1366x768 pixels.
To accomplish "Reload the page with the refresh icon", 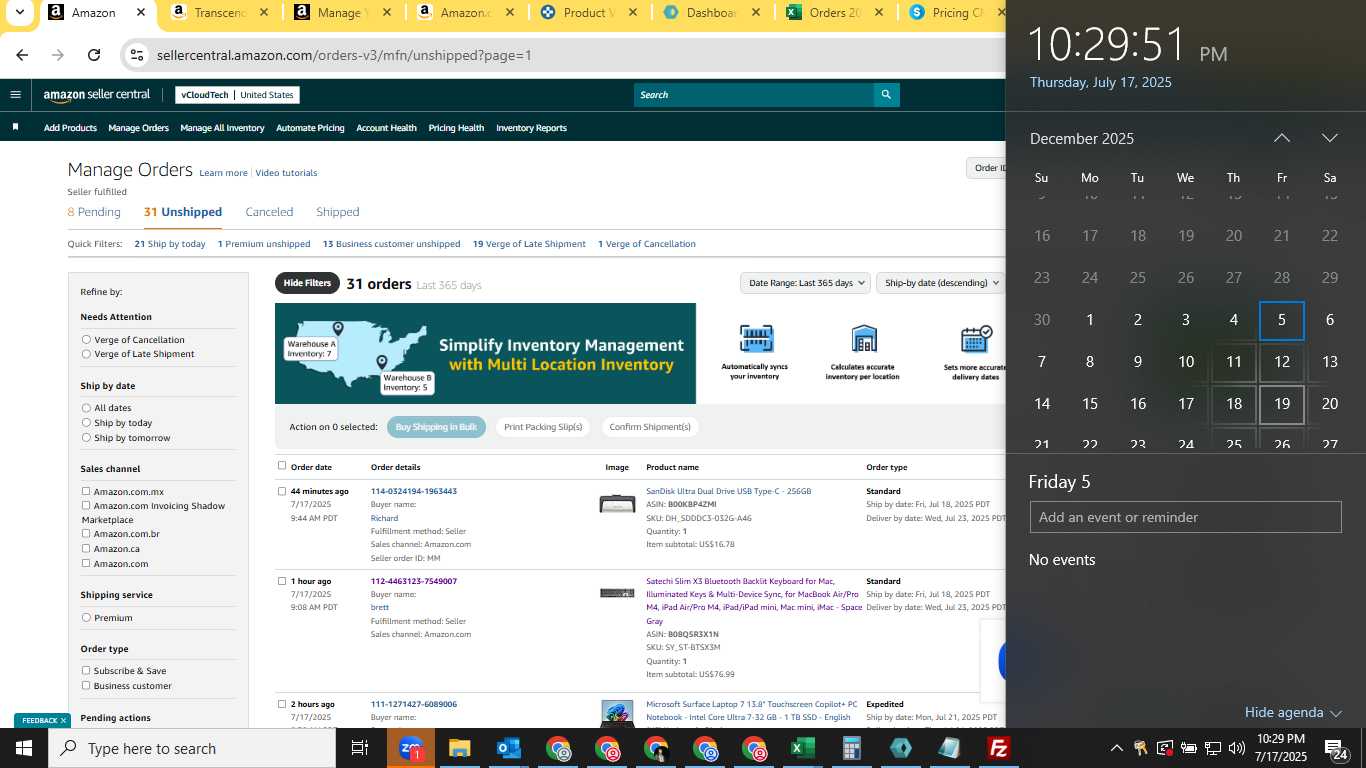I will click(94, 55).
